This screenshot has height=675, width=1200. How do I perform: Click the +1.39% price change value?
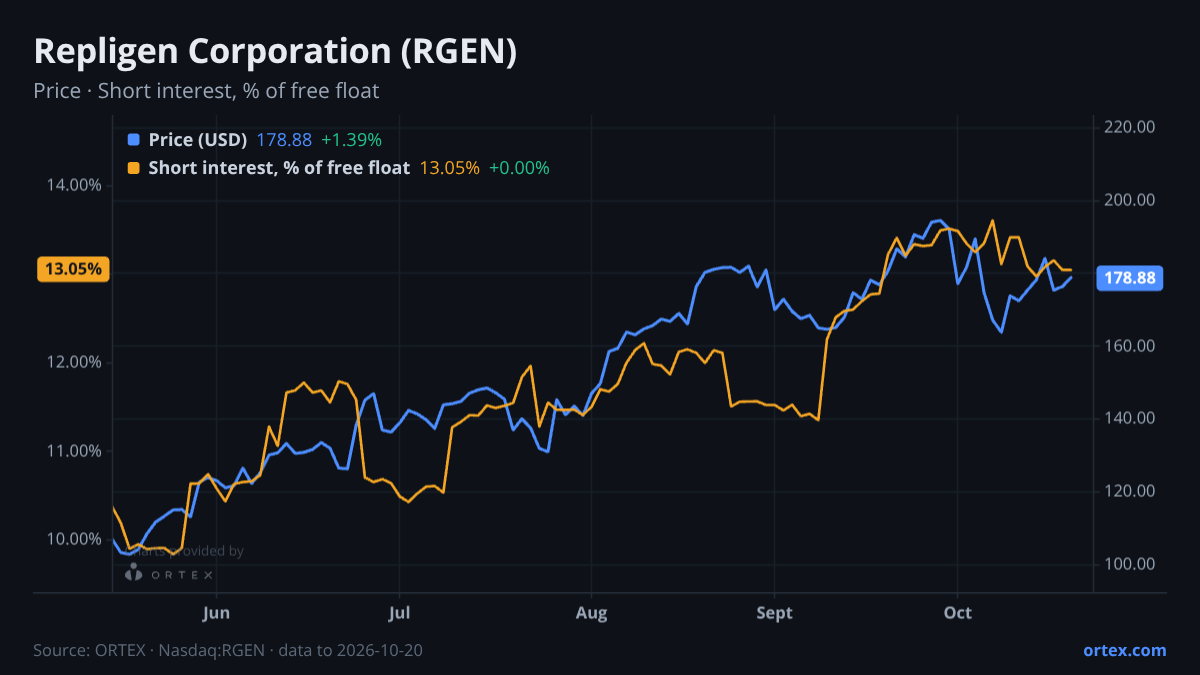coord(351,140)
